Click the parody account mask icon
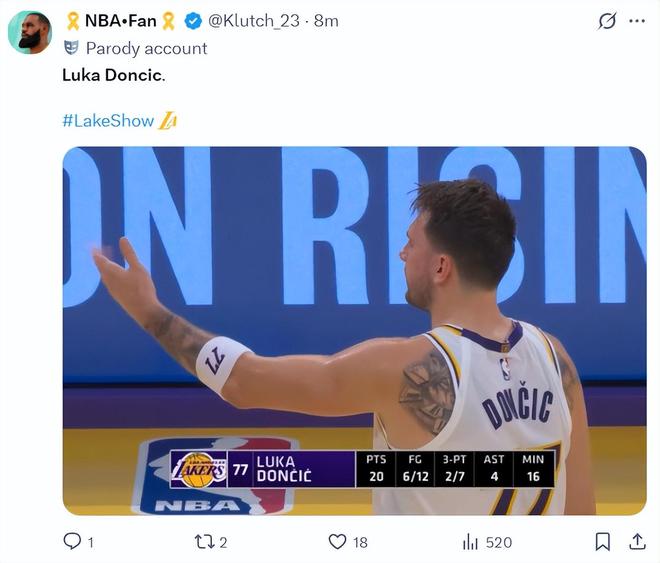 point(71,48)
